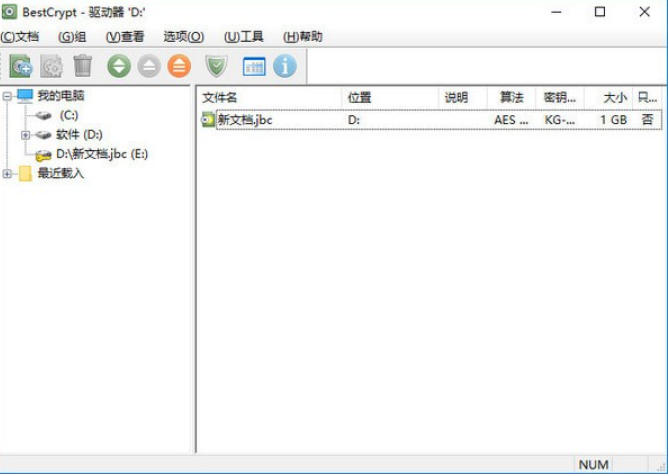
Task: Click the 1 GB size cell
Action: tap(614, 120)
